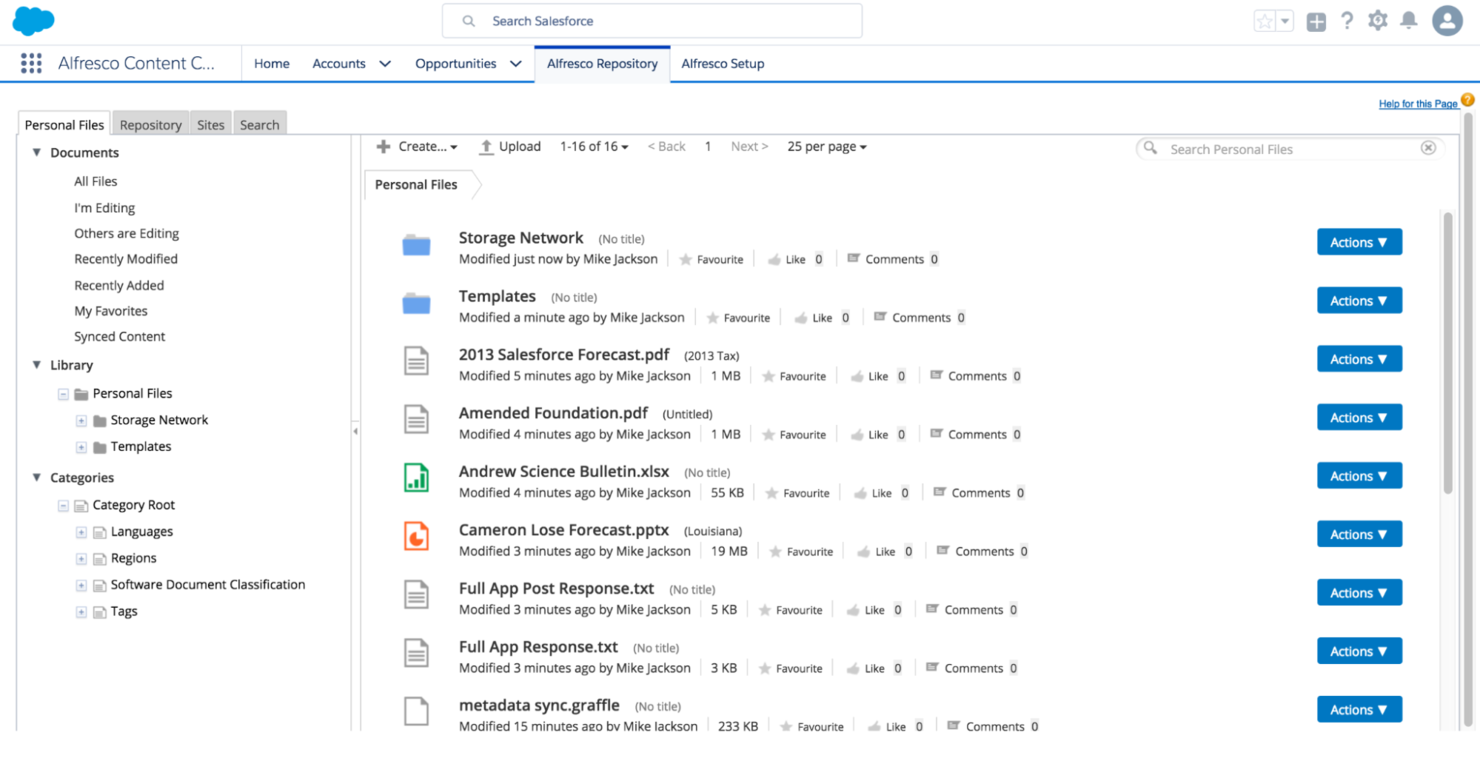The height and width of the screenshot is (761, 1480).
Task: Open My Favorites documents filter
Action: pyautogui.click(x=111, y=311)
